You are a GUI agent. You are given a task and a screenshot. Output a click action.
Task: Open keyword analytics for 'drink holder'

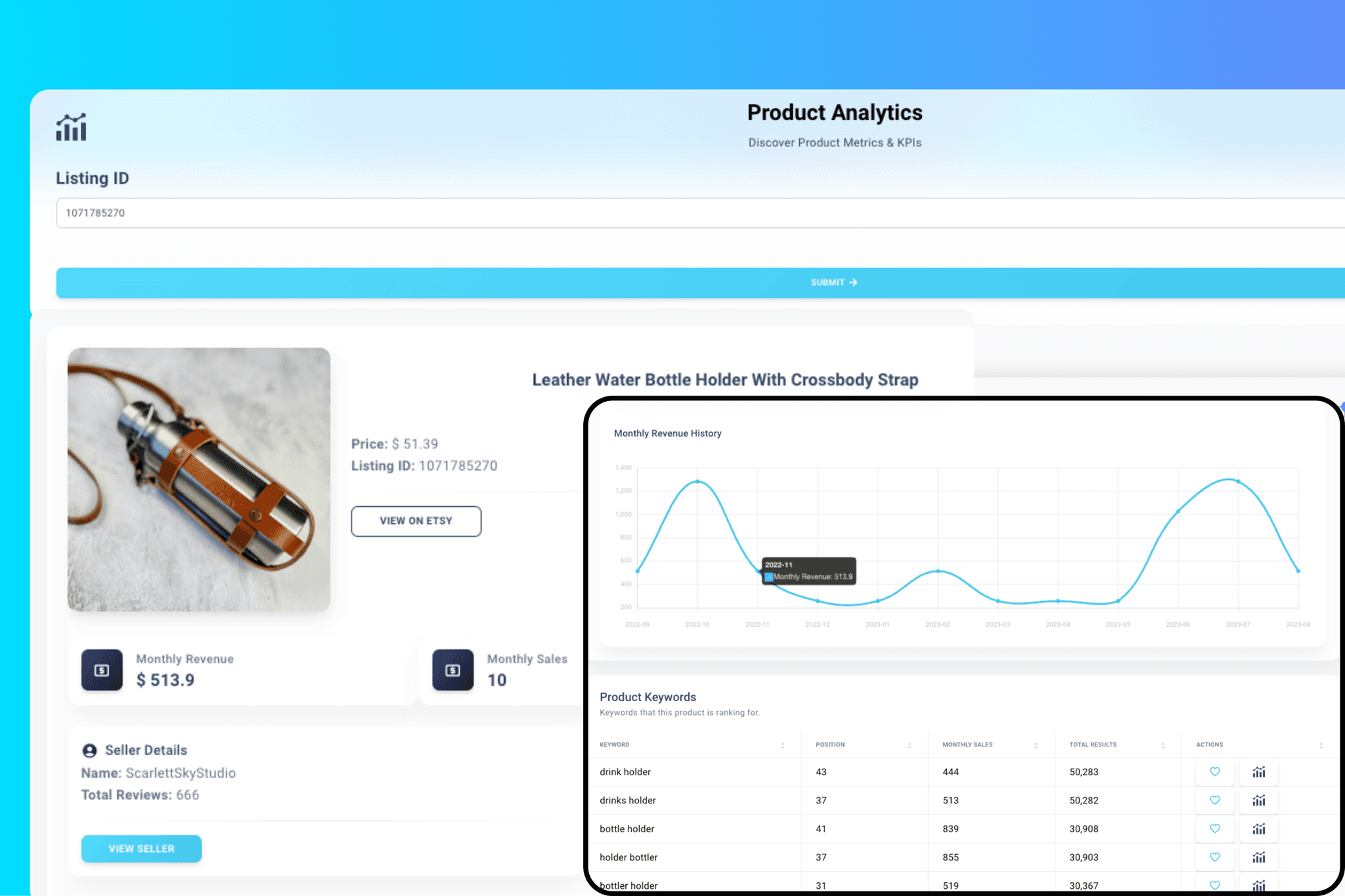(1259, 772)
